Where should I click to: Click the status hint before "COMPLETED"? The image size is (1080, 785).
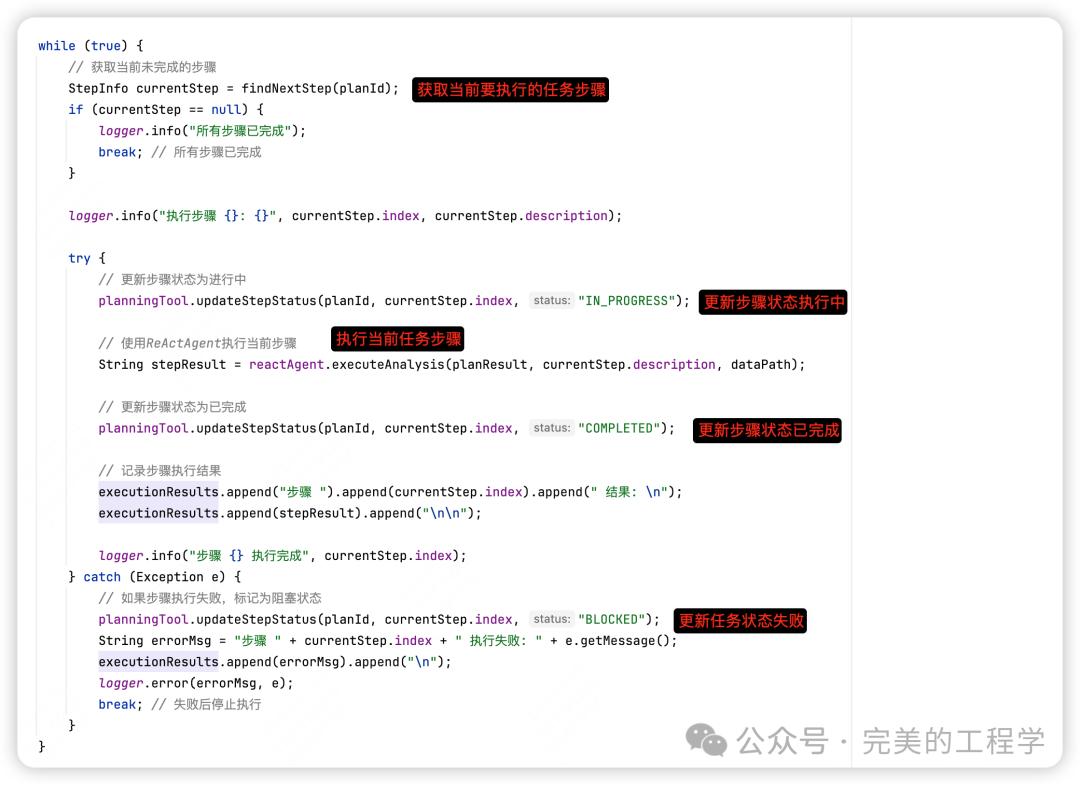[x=551, y=428]
